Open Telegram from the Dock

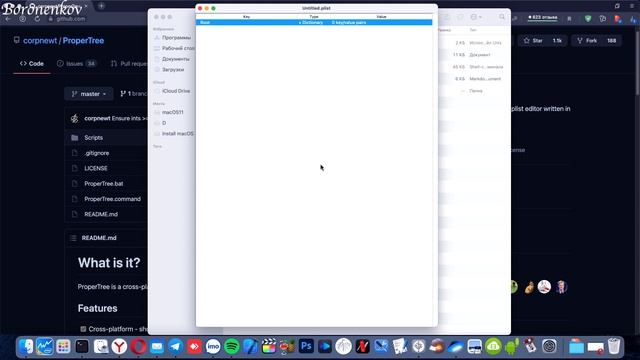(x=176, y=347)
